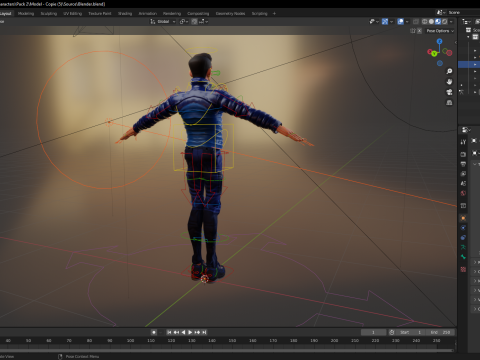Screen dimensions: 480x360
Task: Open the View Layer properties tab
Action: point(463,174)
